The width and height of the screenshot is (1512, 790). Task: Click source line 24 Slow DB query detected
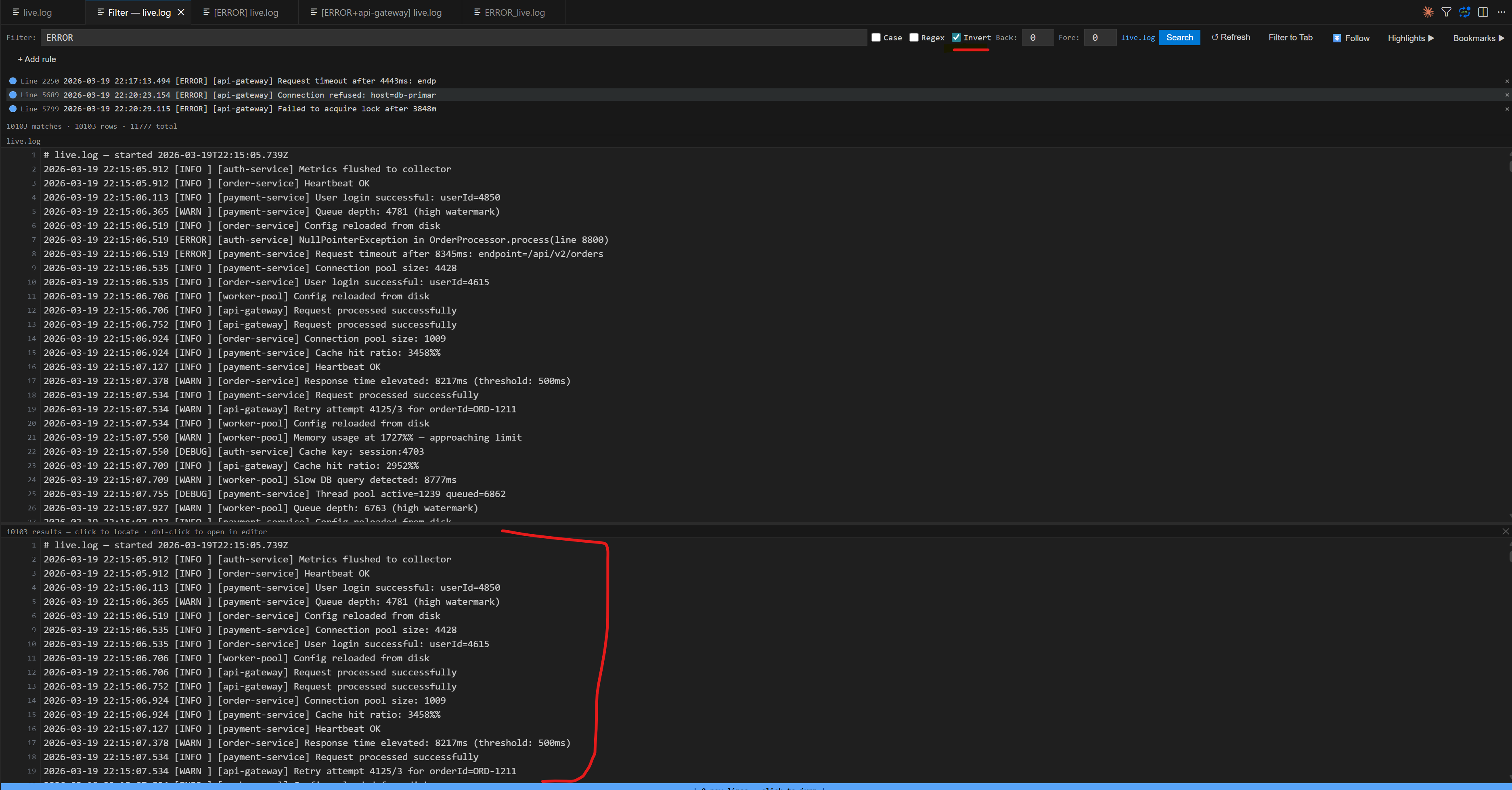[x=250, y=480]
